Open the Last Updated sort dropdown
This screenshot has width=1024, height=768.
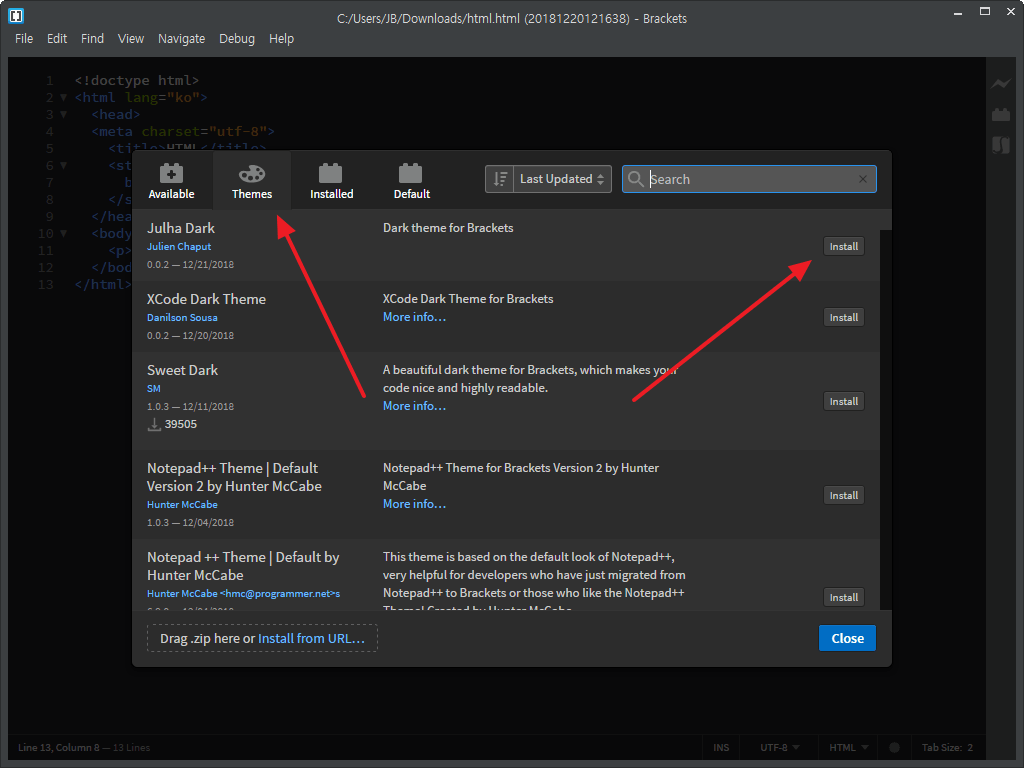coord(562,179)
